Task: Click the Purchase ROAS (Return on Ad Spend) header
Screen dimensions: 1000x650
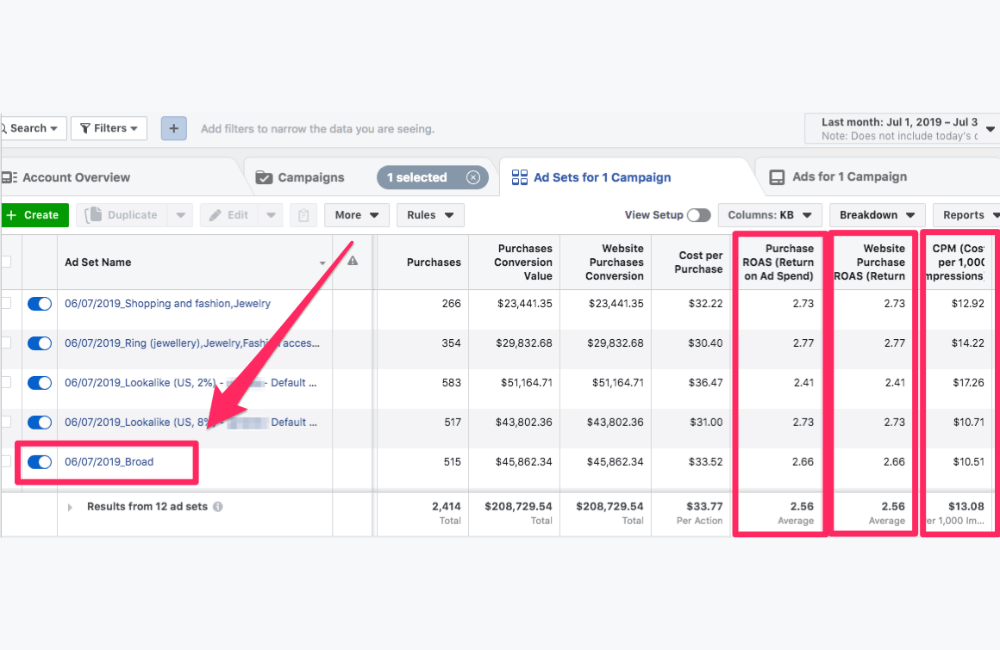Action: (x=779, y=262)
